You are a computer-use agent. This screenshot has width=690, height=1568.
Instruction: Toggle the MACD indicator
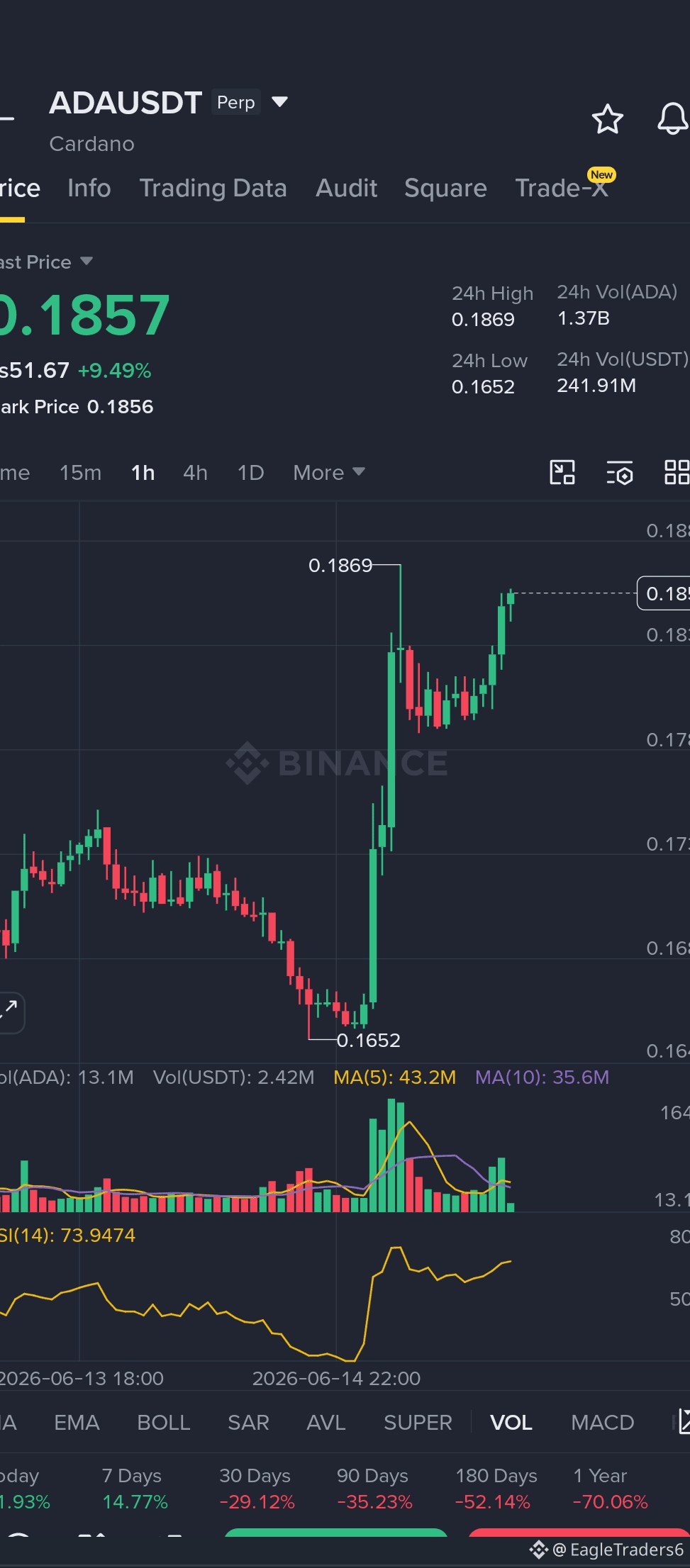[603, 1422]
